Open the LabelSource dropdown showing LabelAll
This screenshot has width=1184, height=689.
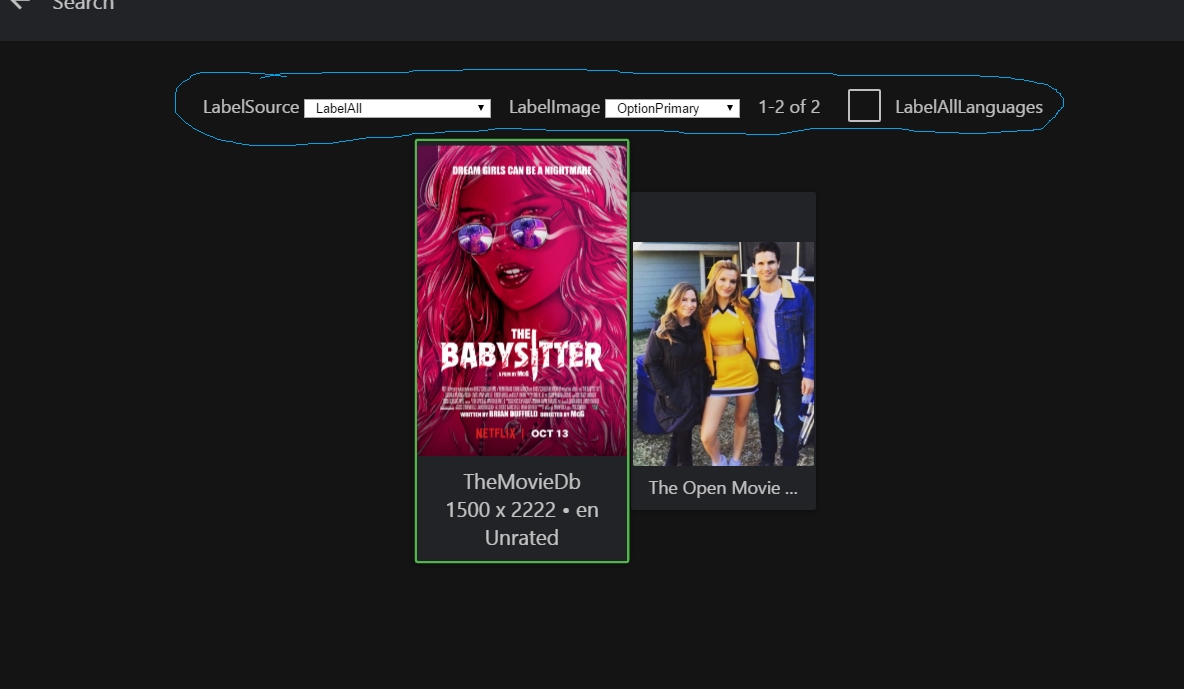(397, 108)
